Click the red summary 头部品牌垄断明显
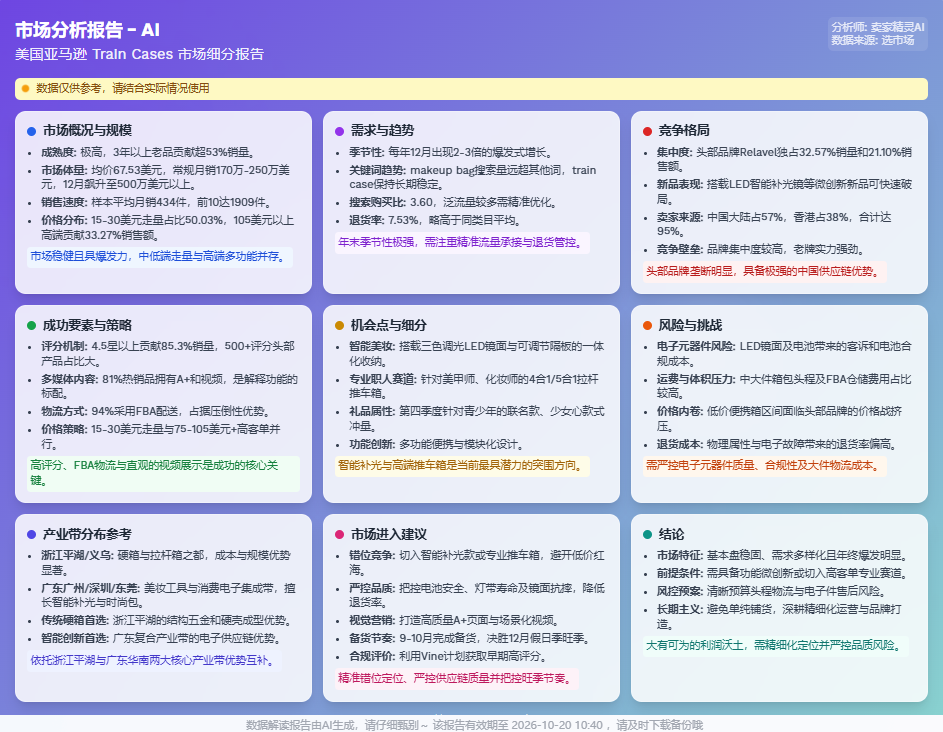Image resolution: width=943 pixels, height=732 pixels. pos(764,271)
